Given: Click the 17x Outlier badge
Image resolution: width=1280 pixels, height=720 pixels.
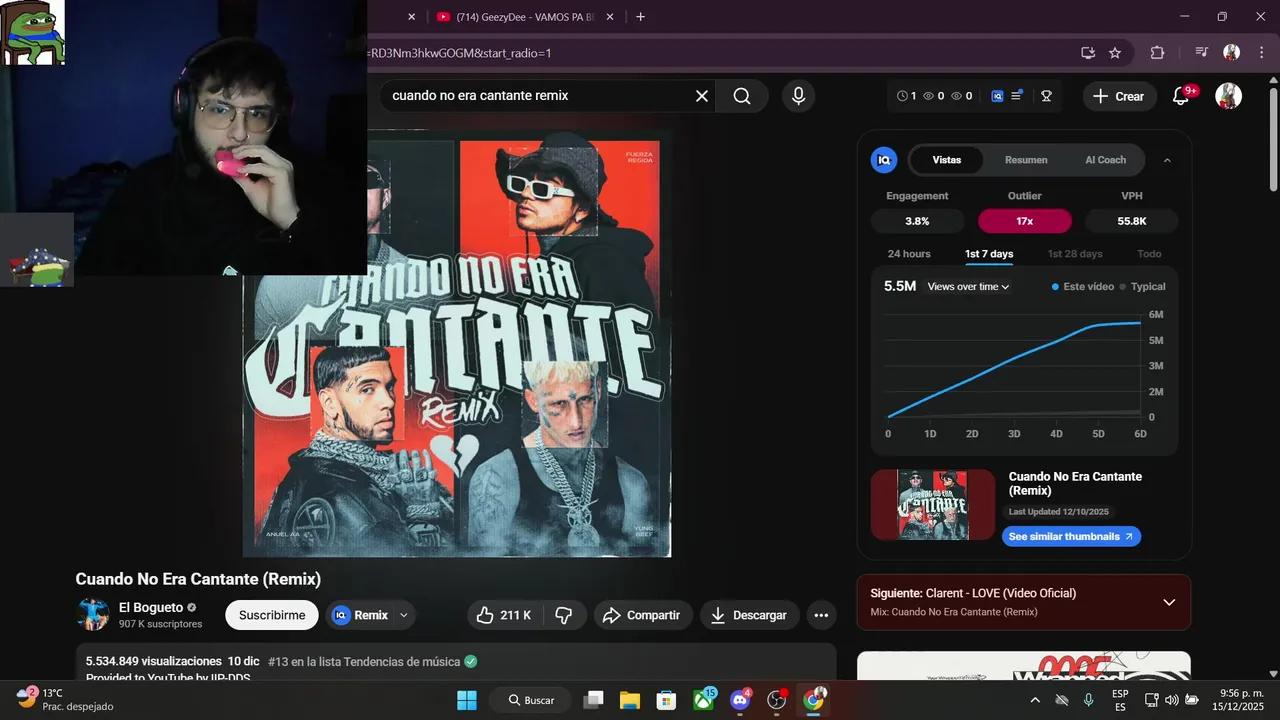Looking at the screenshot, I should [x=1024, y=221].
